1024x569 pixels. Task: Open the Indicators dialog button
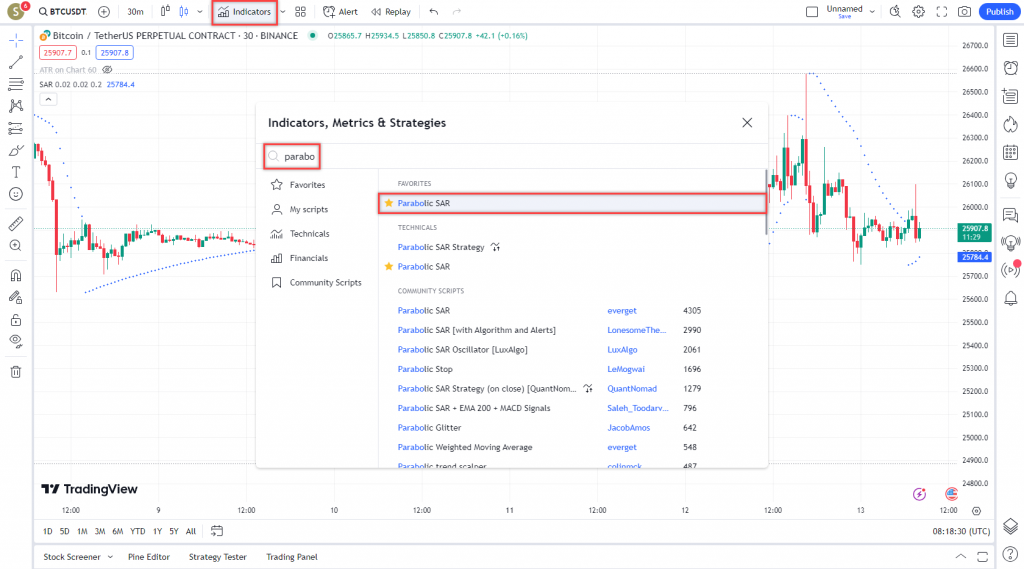244,12
